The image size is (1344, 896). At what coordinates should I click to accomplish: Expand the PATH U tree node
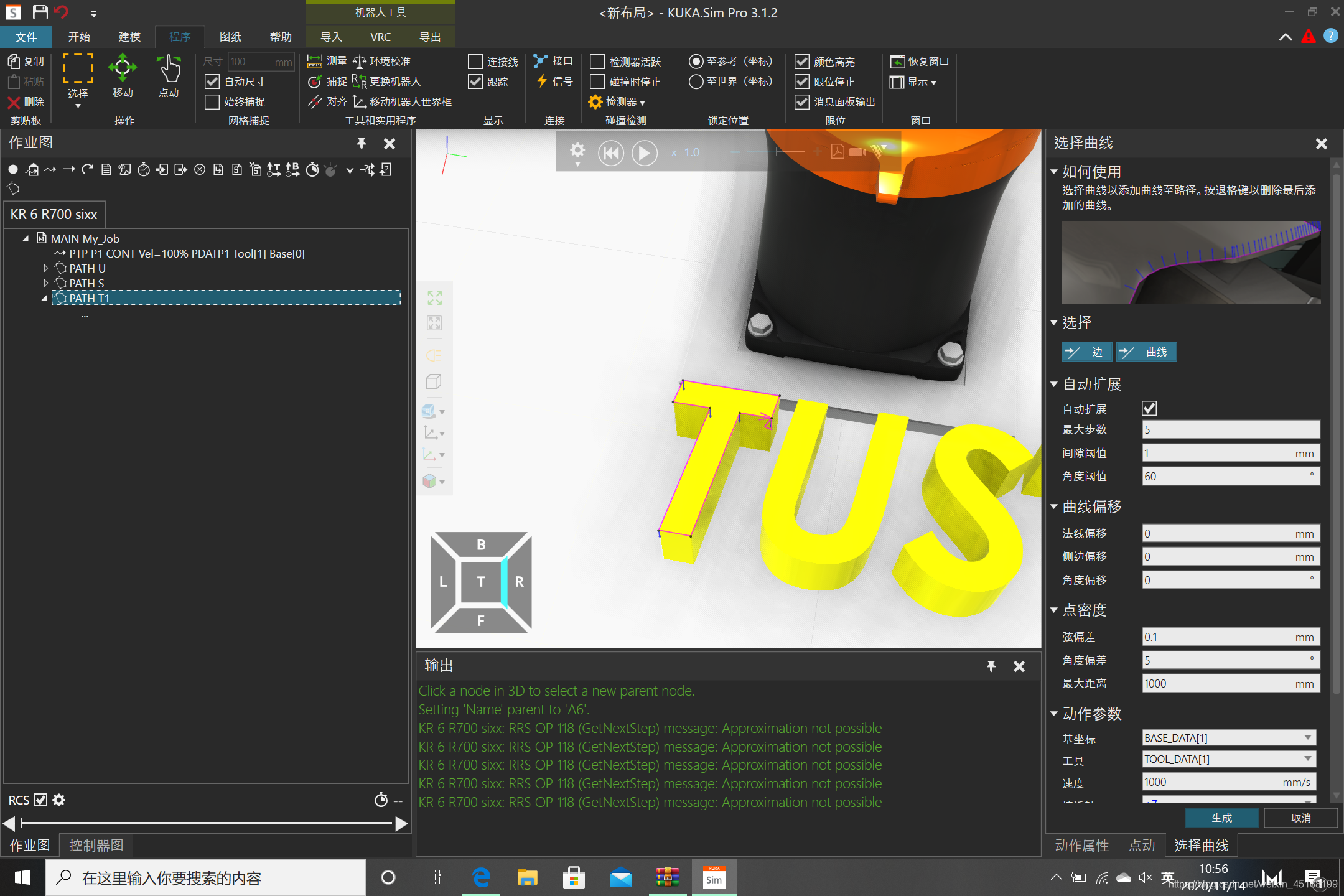(x=45, y=268)
